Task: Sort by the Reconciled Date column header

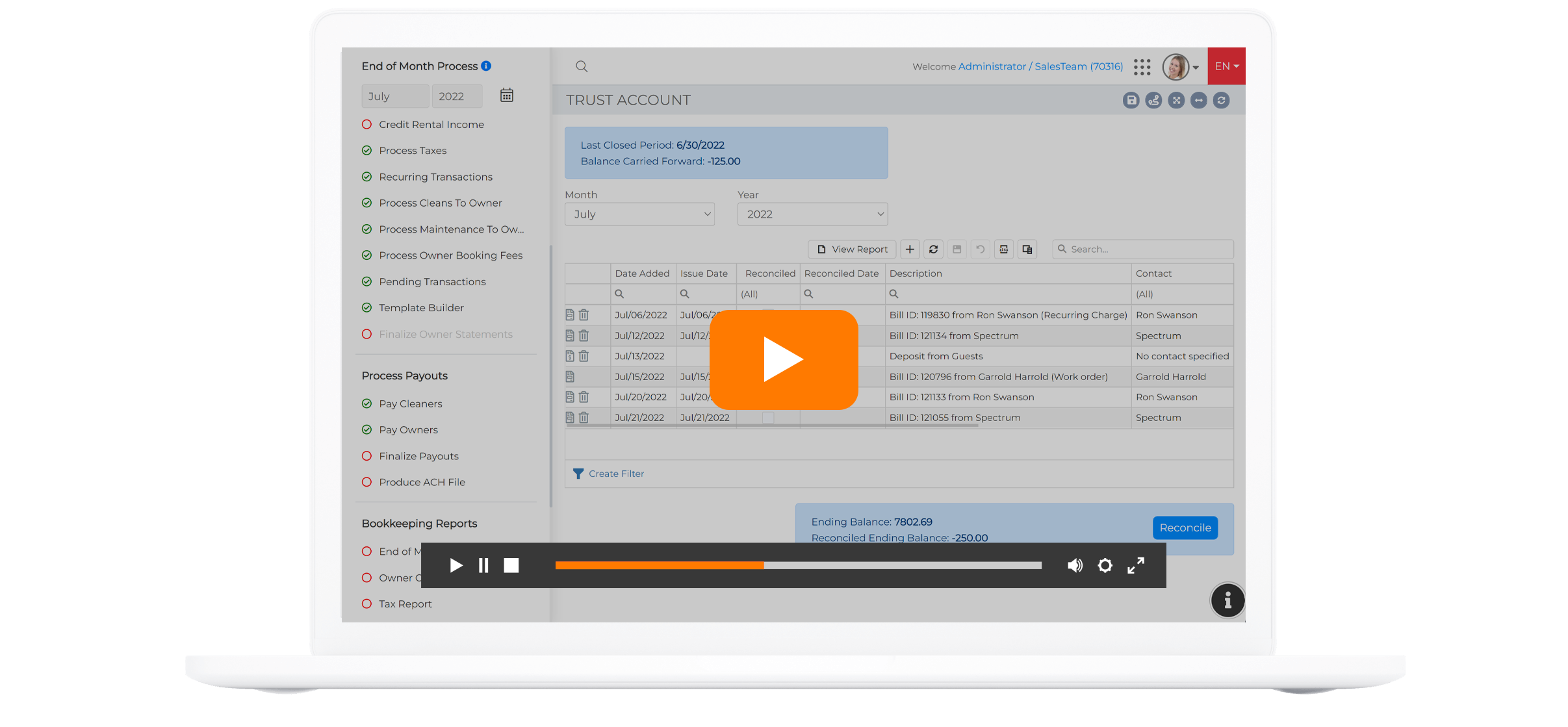Action: click(842, 274)
